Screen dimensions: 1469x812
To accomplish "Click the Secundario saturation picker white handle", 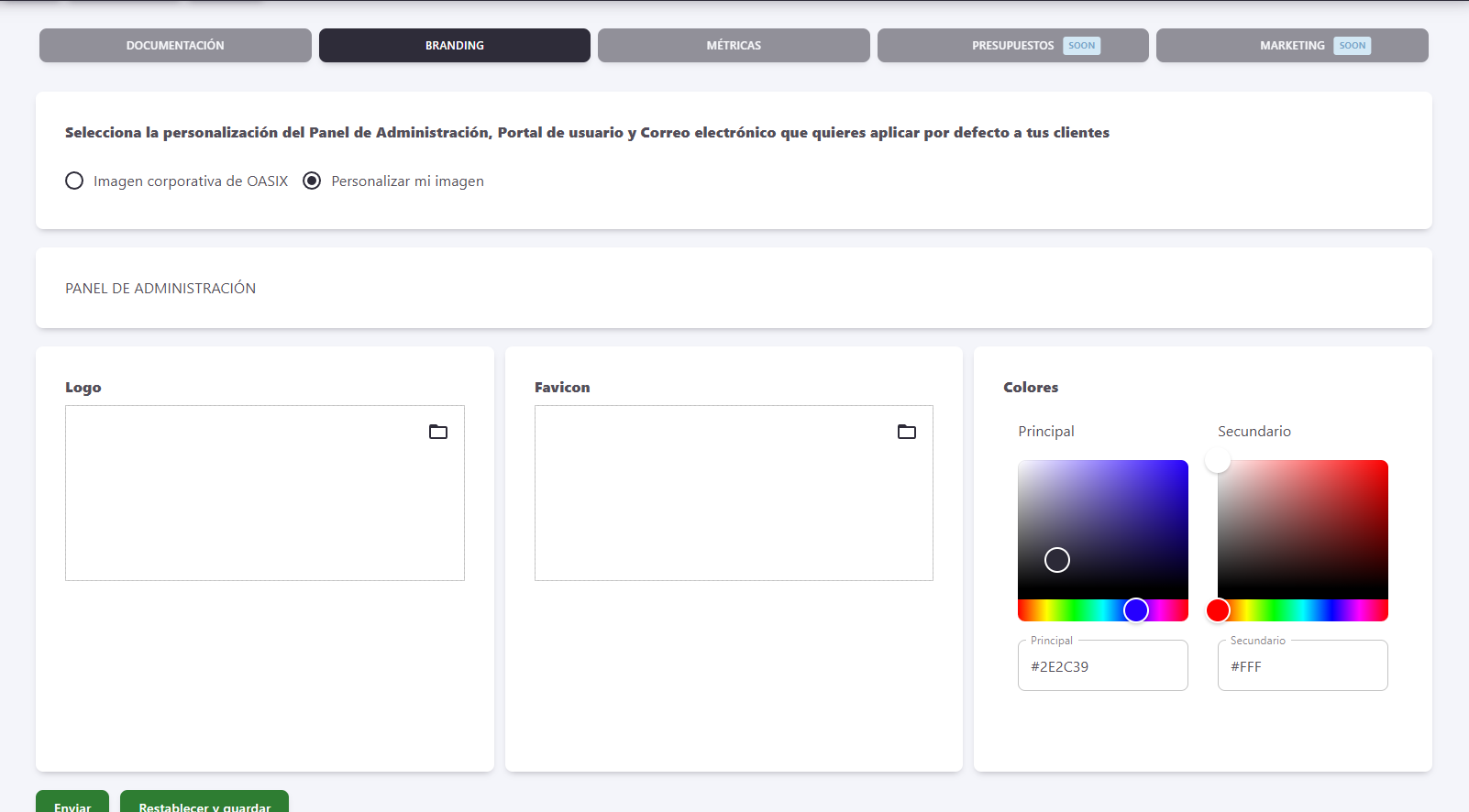I will (x=1218, y=461).
